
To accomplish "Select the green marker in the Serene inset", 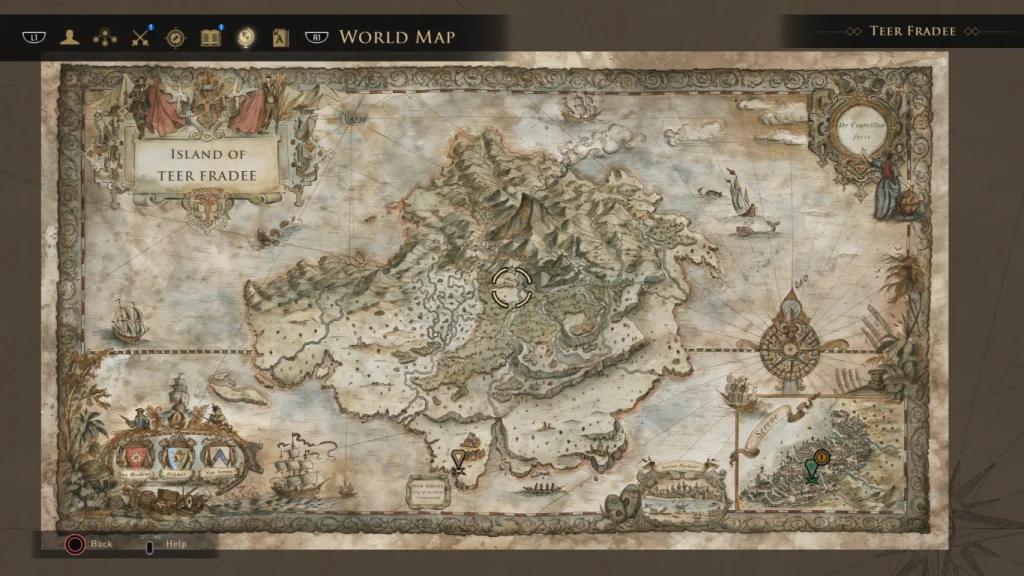I will click(x=811, y=470).
